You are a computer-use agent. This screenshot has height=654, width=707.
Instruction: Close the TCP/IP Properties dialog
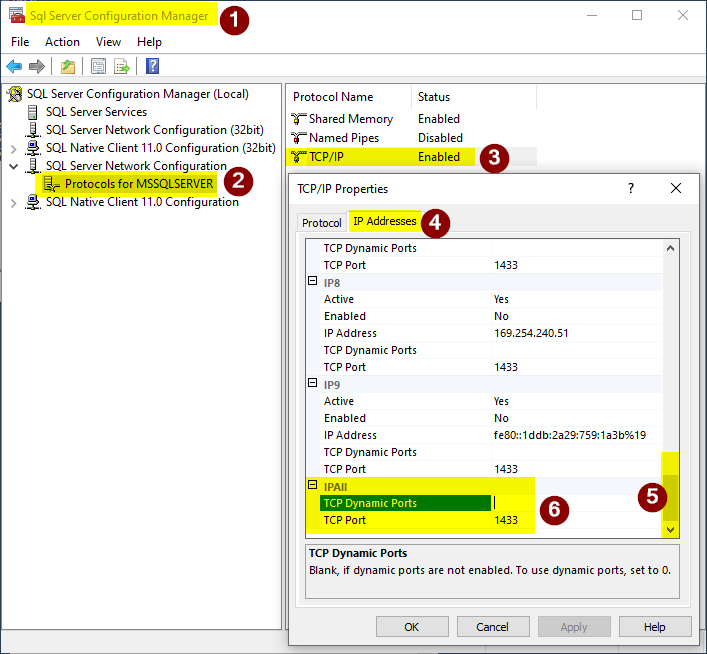(675, 189)
